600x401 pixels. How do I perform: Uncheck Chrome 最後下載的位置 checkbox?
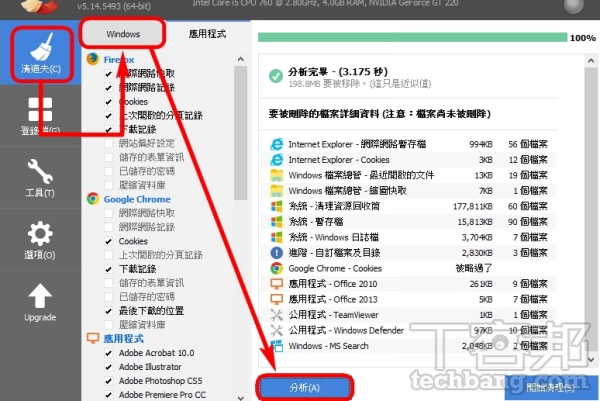click(x=109, y=311)
